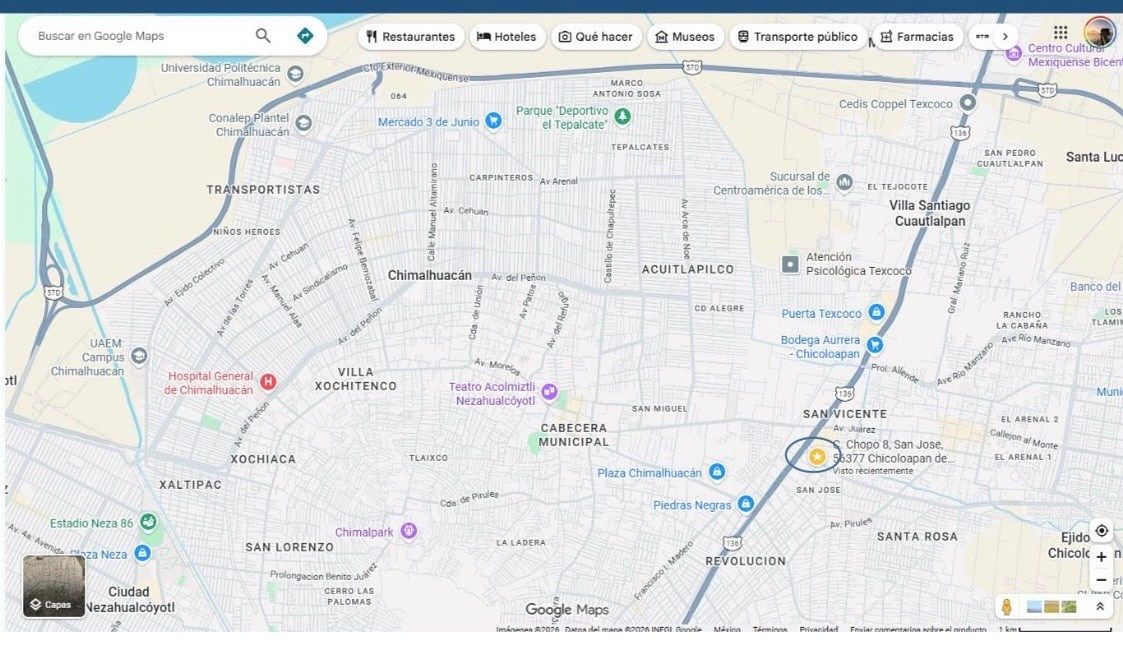1123x645 pixels.
Task: Click the SAN VICENTE neighborhood label
Action: (844, 414)
